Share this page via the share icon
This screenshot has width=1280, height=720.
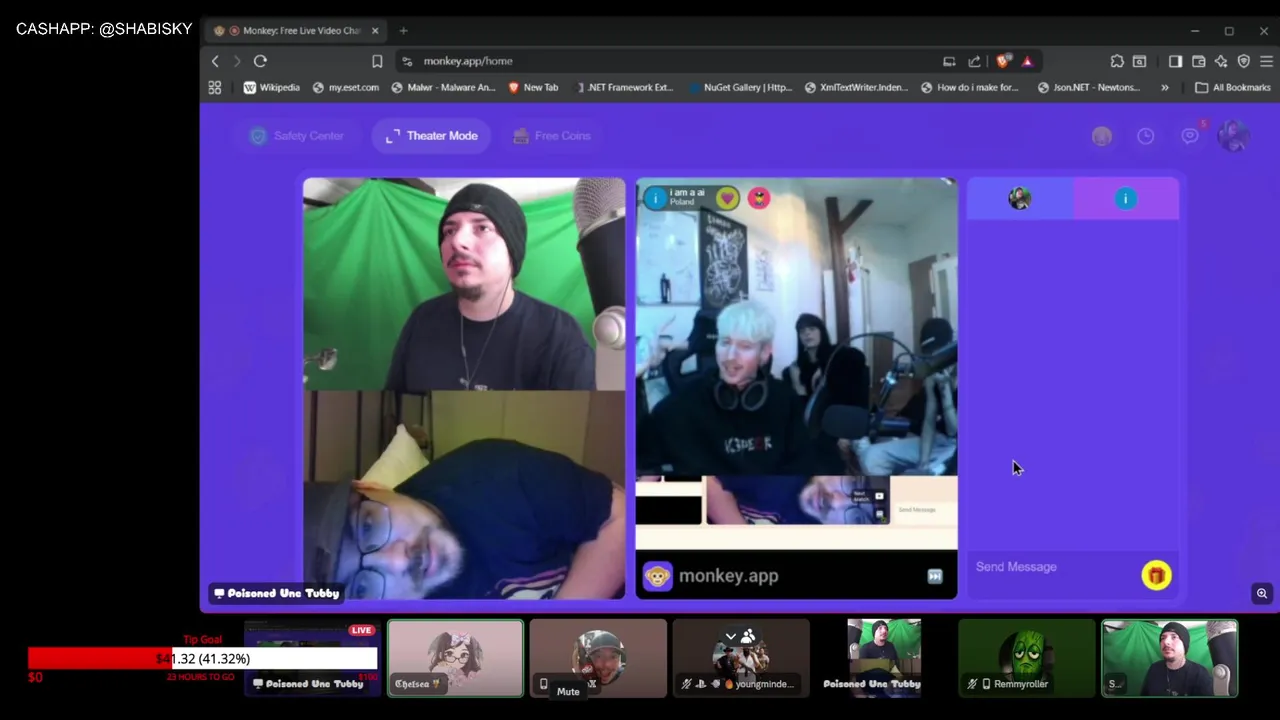974,61
